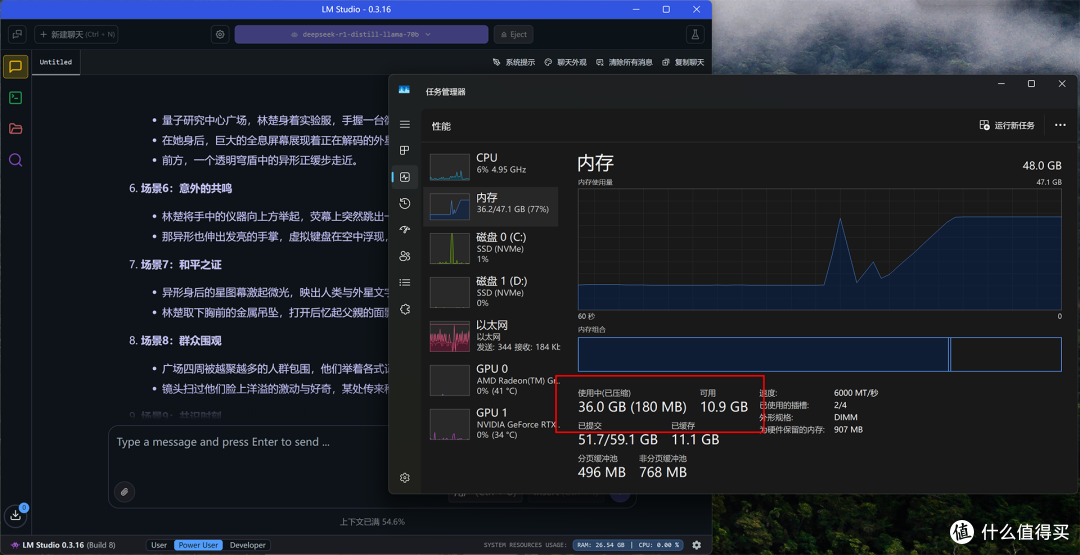
Task: Click 运行新任务 run new task button
Action: coord(1007,125)
